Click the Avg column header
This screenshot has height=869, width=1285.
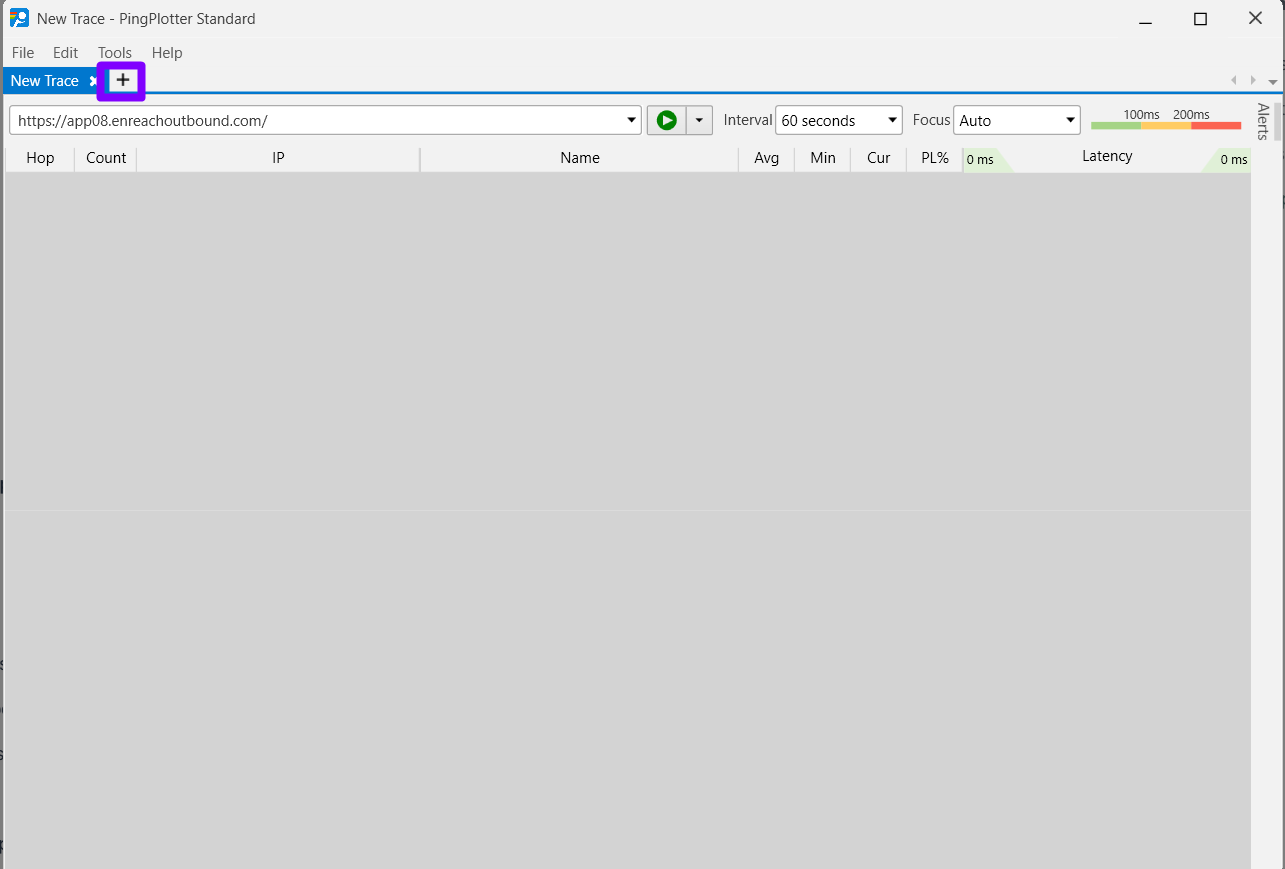click(x=767, y=158)
